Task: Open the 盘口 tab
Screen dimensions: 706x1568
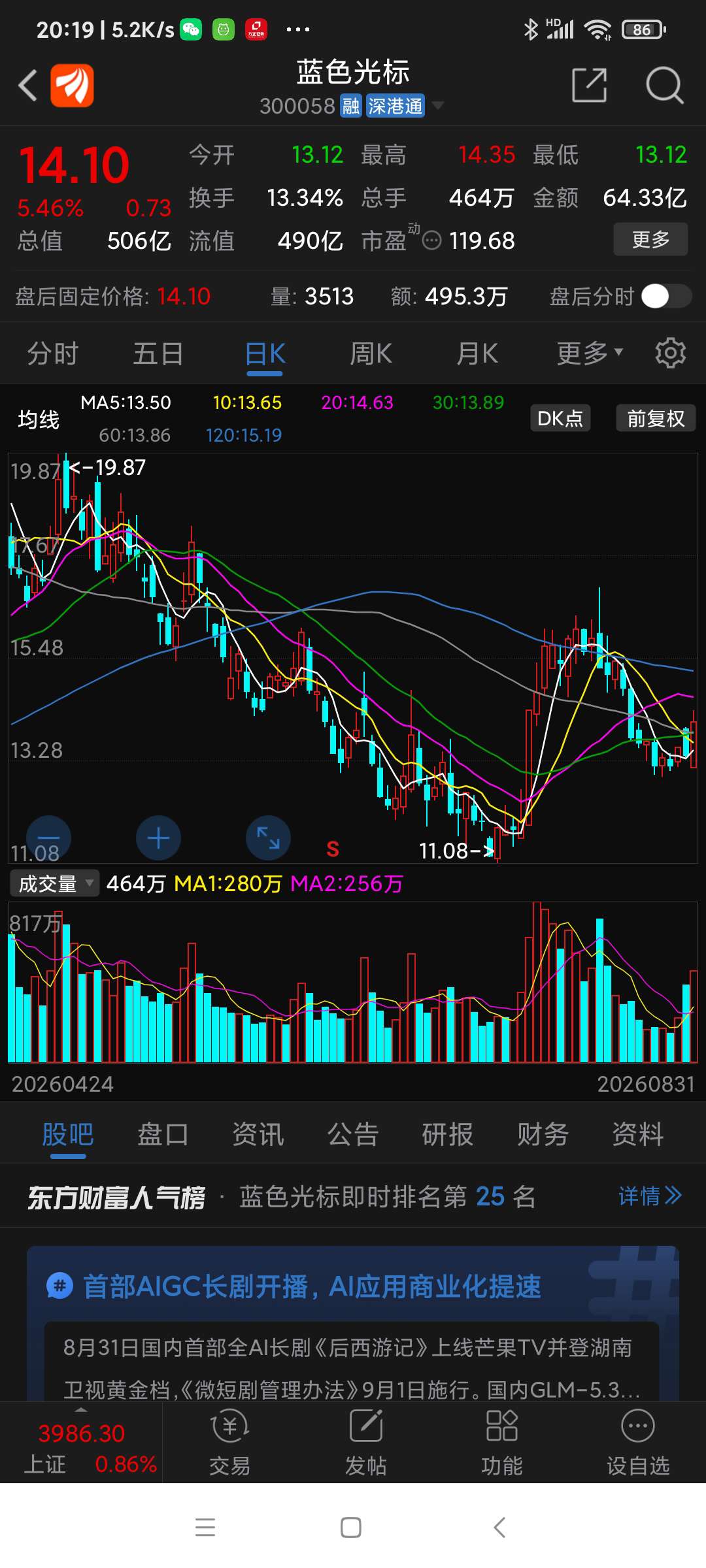Action: coord(163,1135)
